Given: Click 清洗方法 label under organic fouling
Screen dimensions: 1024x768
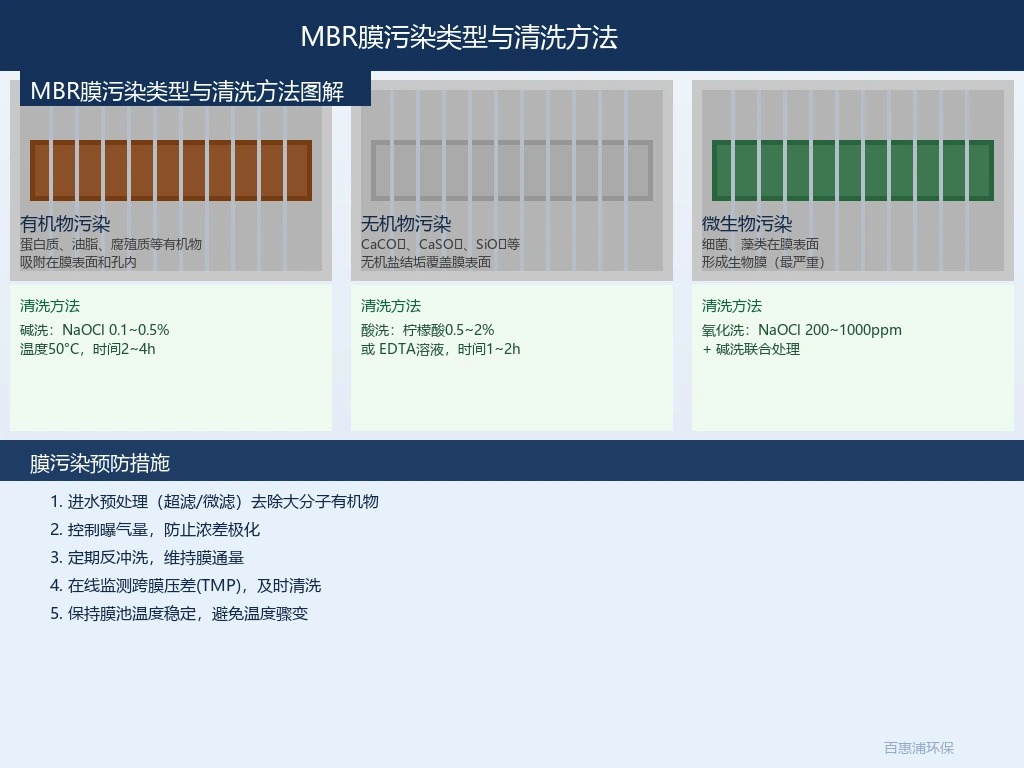Looking at the screenshot, I should coord(50,306).
